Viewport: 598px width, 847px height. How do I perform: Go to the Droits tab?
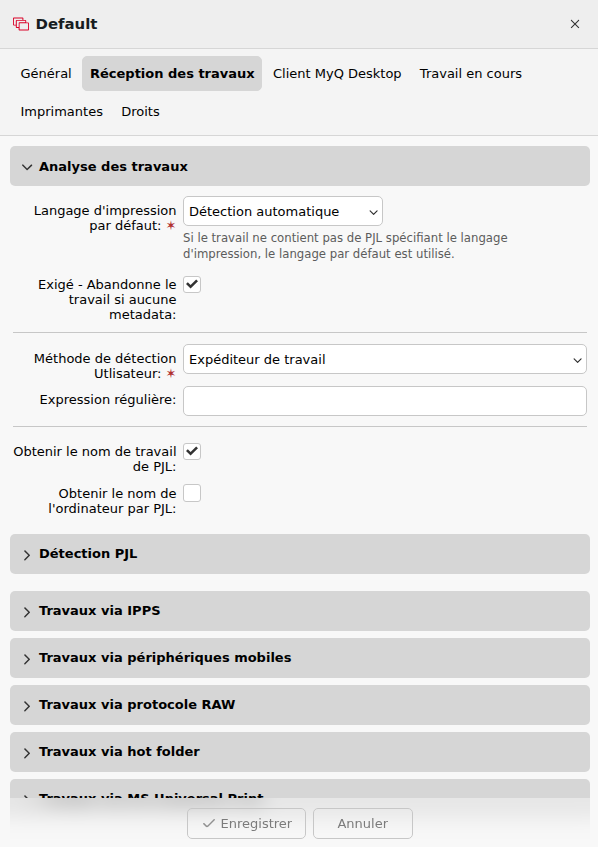[140, 111]
